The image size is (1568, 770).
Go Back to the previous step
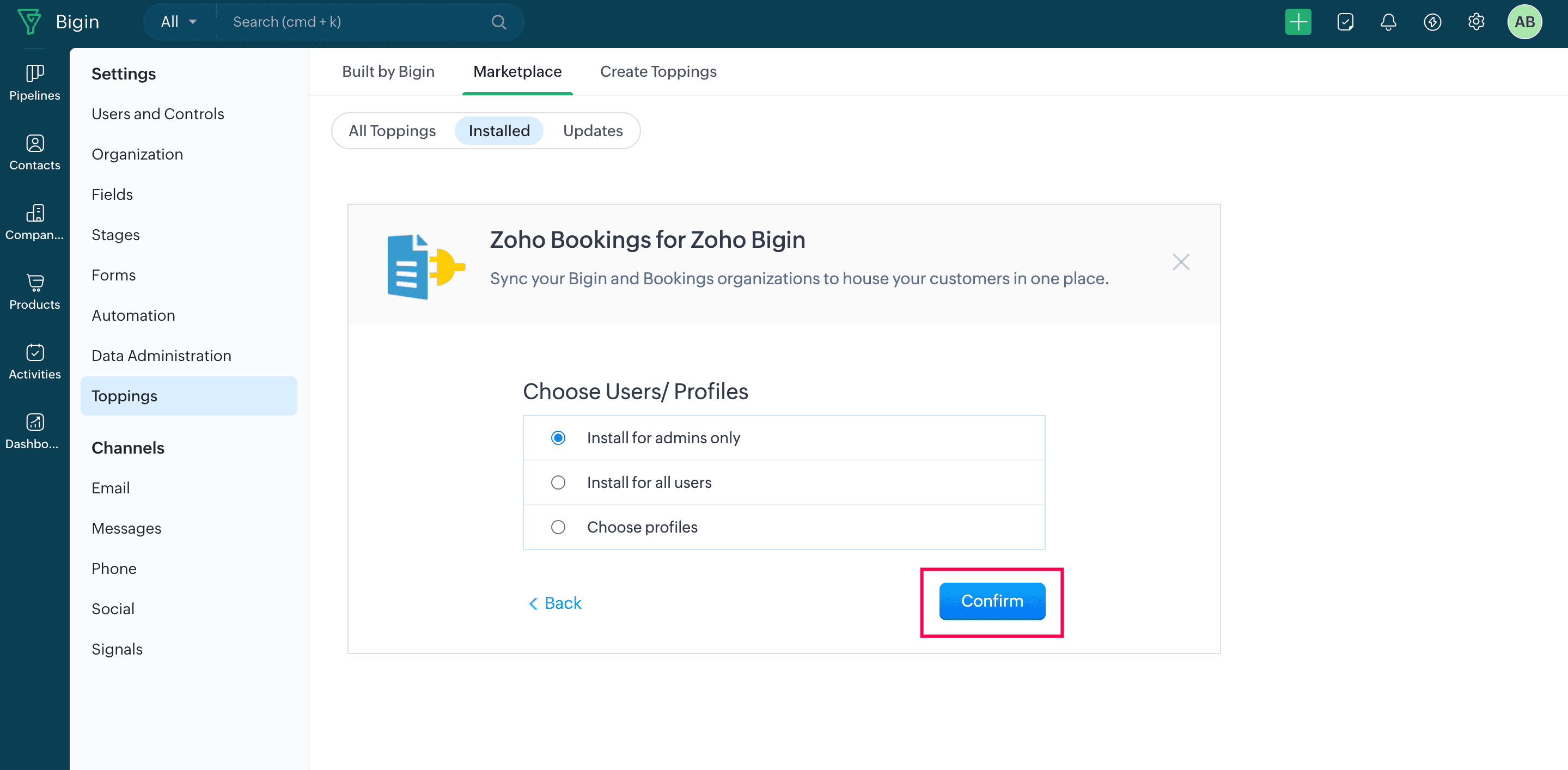[555, 603]
